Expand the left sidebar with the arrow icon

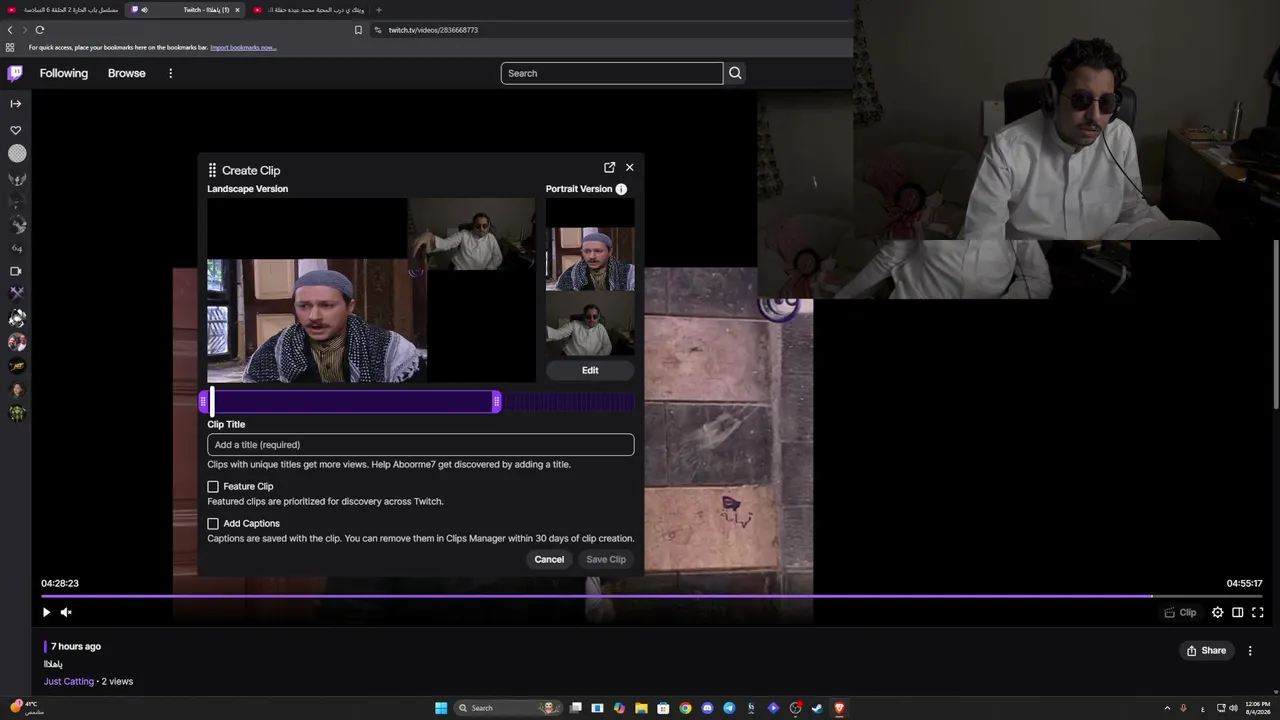pyautogui.click(x=16, y=104)
